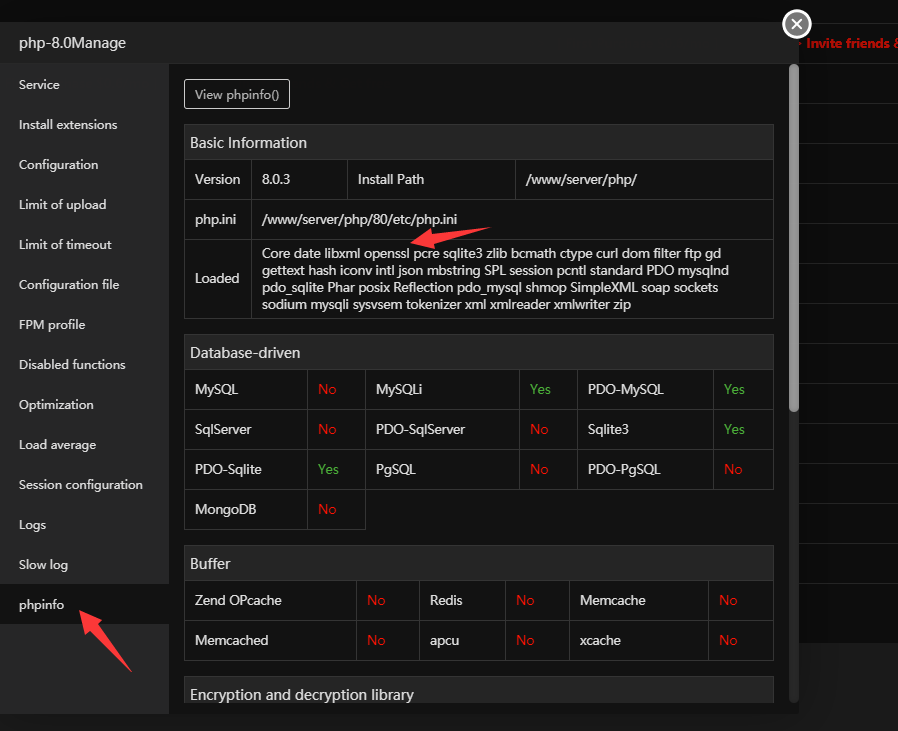Open Configuration file section

[69, 285]
